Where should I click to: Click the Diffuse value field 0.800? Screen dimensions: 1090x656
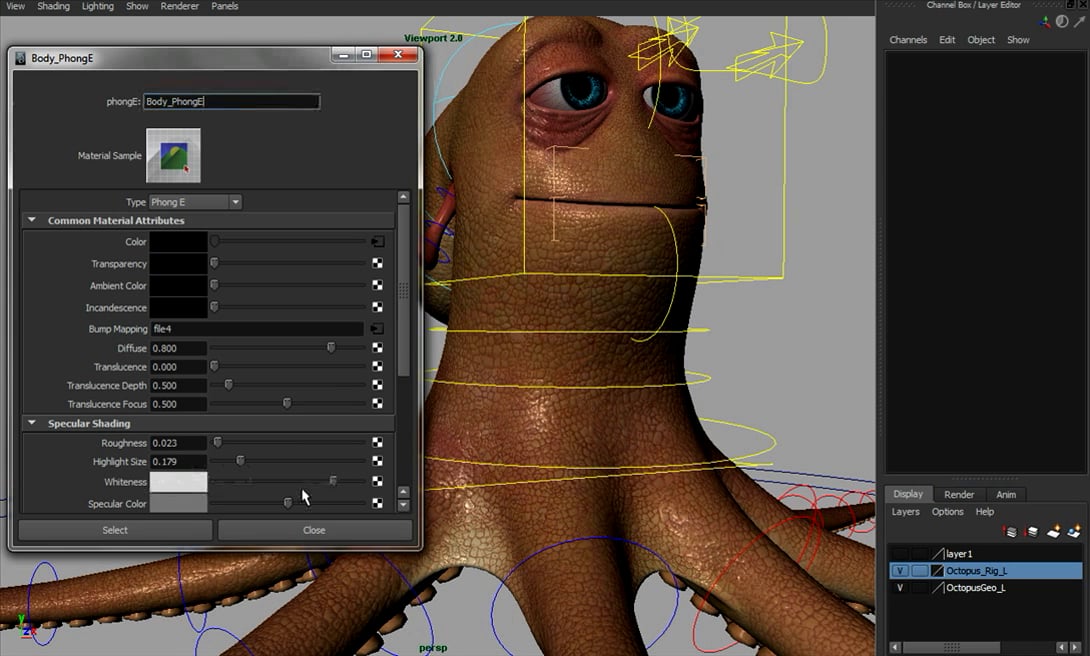(x=179, y=348)
